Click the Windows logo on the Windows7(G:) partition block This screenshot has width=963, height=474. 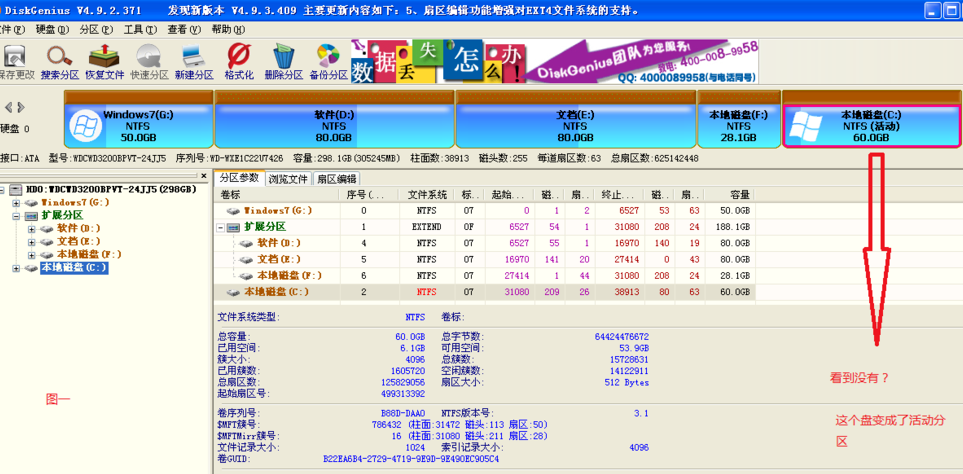point(85,125)
